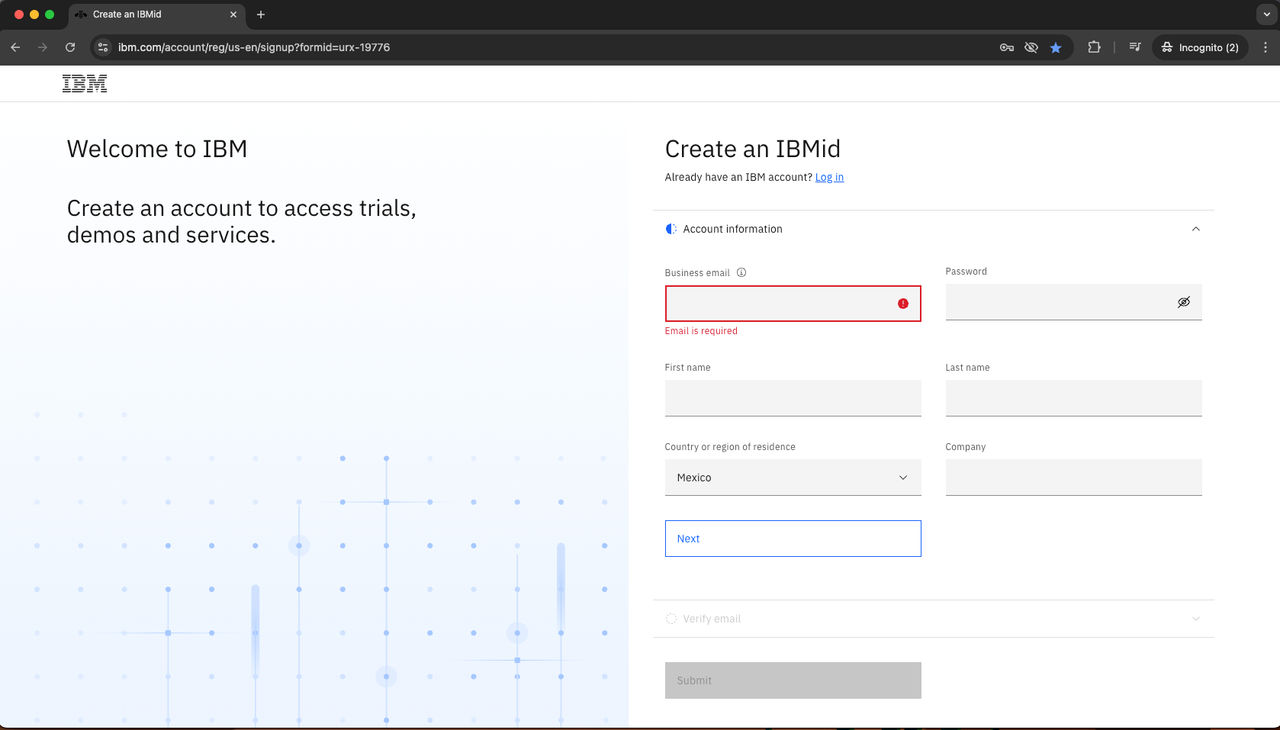Screen dimensions: 1280x730
Task: Focus the Password input field
Action: (x=1073, y=302)
